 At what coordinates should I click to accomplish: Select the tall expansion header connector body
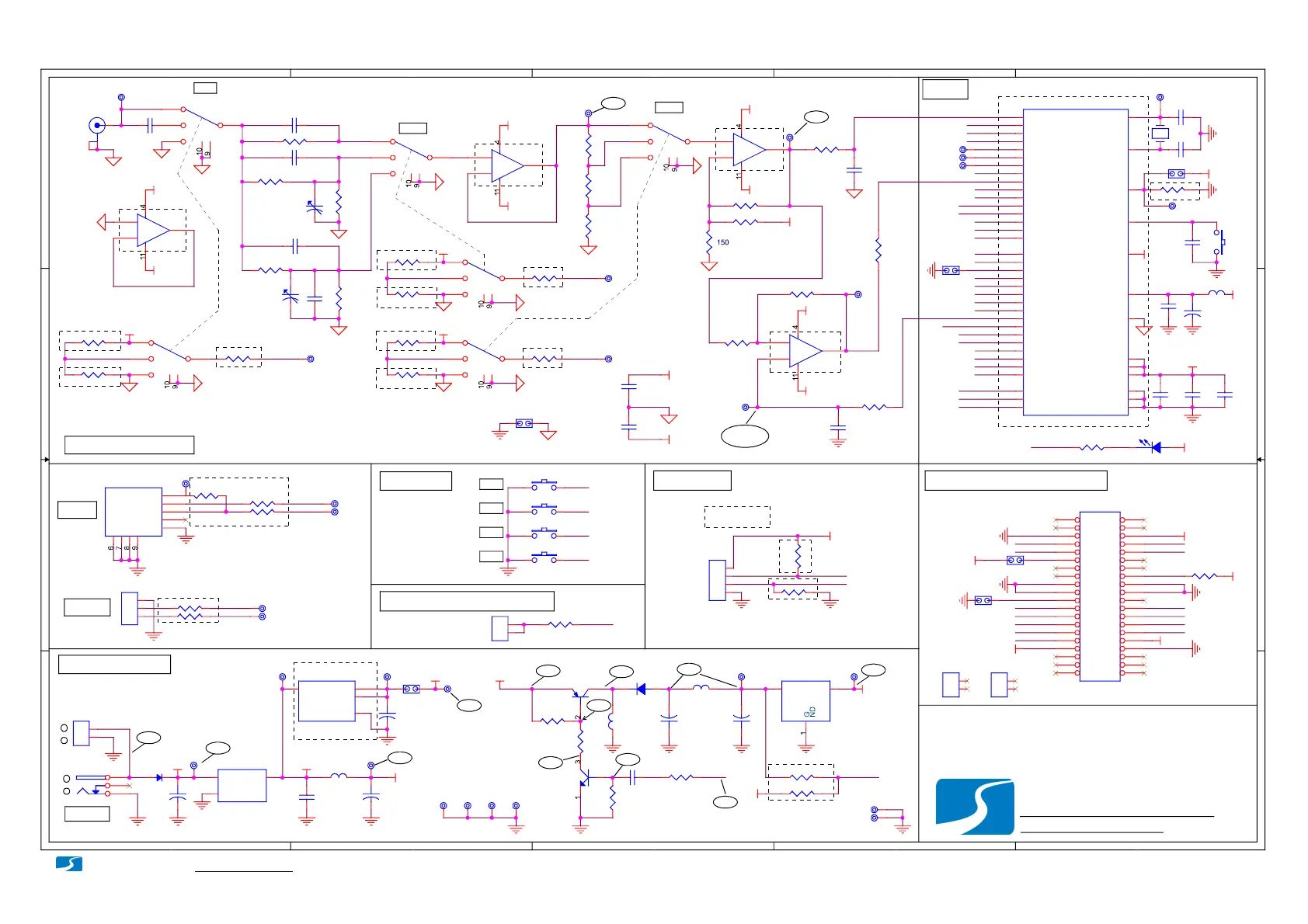click(x=1100, y=596)
